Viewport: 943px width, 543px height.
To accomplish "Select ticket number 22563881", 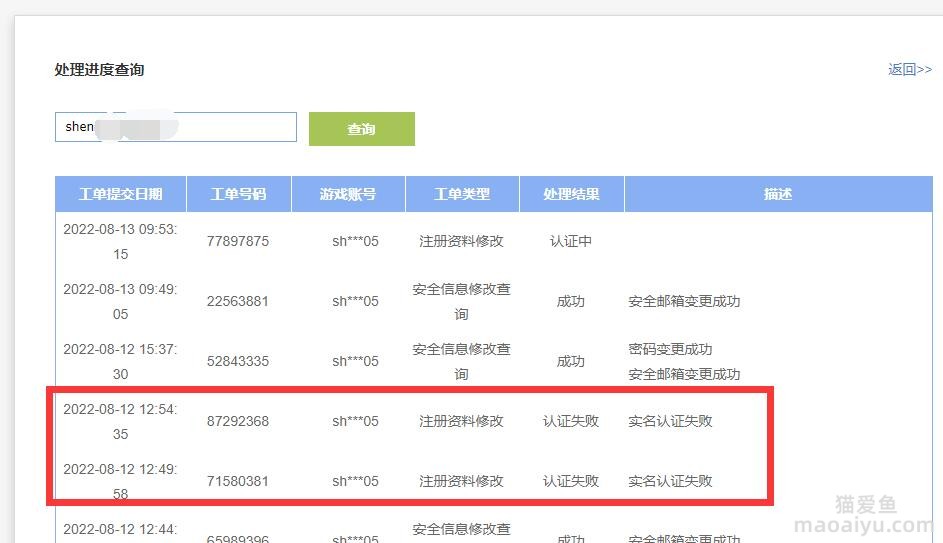I will click(x=238, y=301).
